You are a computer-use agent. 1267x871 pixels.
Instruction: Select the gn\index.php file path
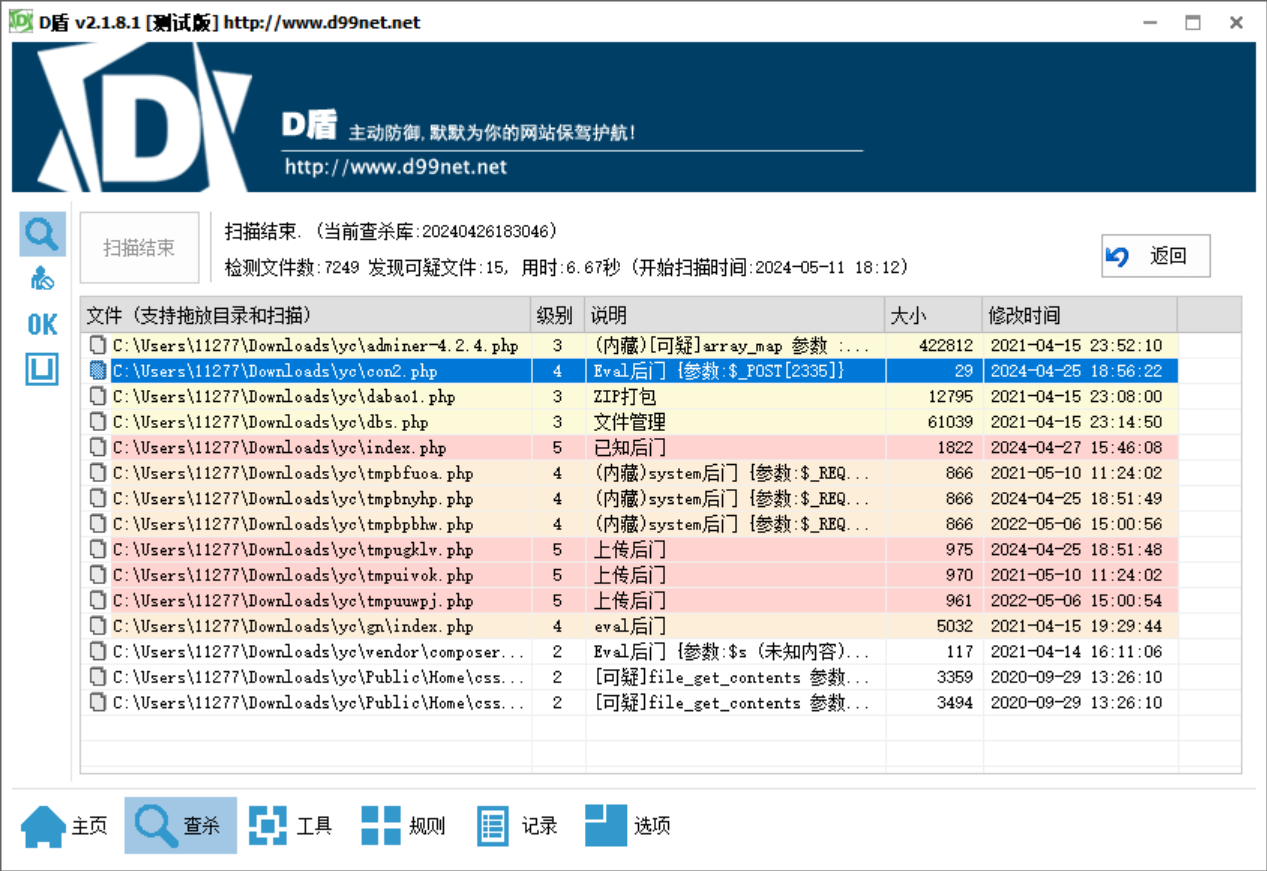point(292,626)
